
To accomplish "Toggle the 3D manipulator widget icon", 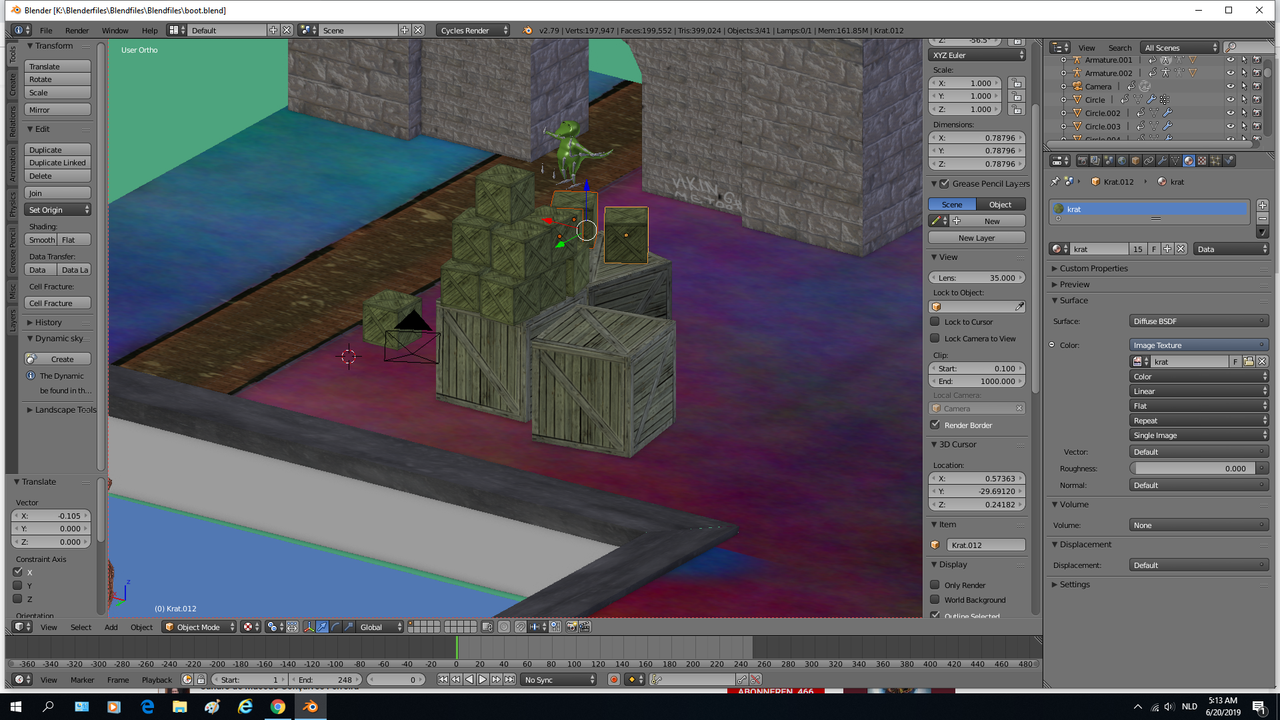I will click(x=309, y=627).
